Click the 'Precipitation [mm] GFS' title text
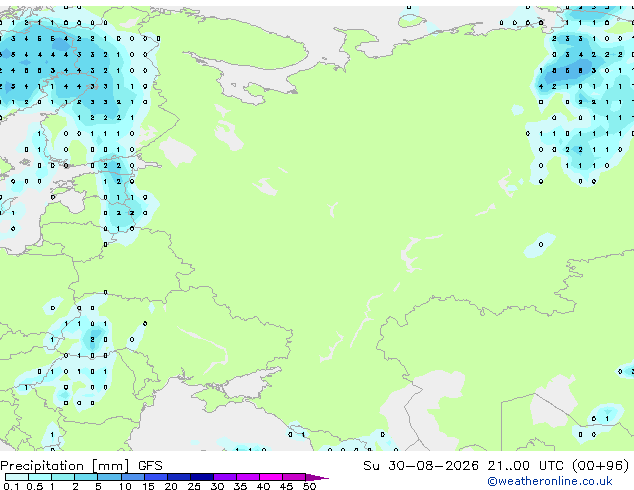 [x=81, y=466]
